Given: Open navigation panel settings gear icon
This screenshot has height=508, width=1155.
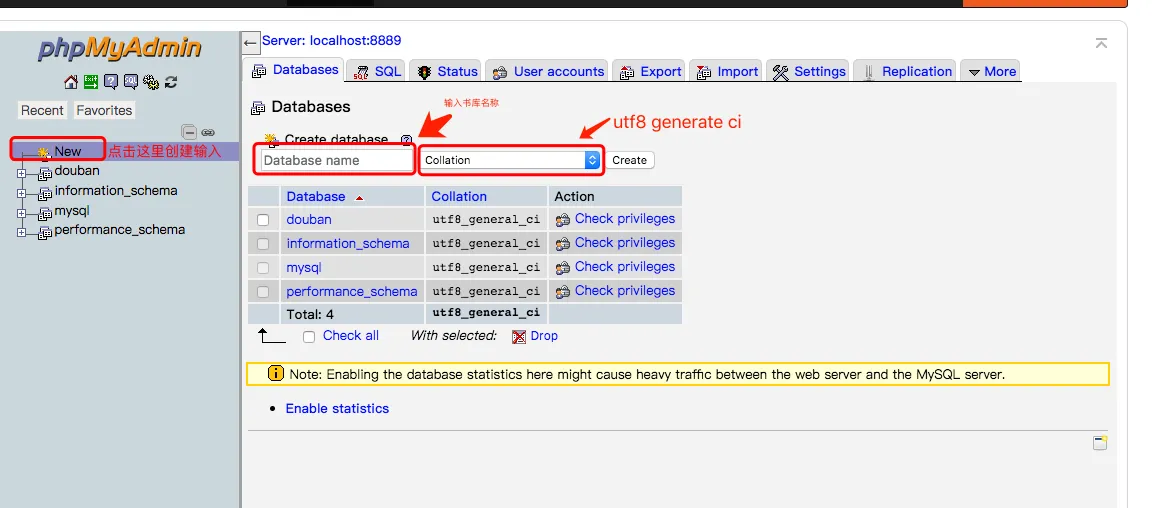Looking at the screenshot, I should click(x=151, y=82).
